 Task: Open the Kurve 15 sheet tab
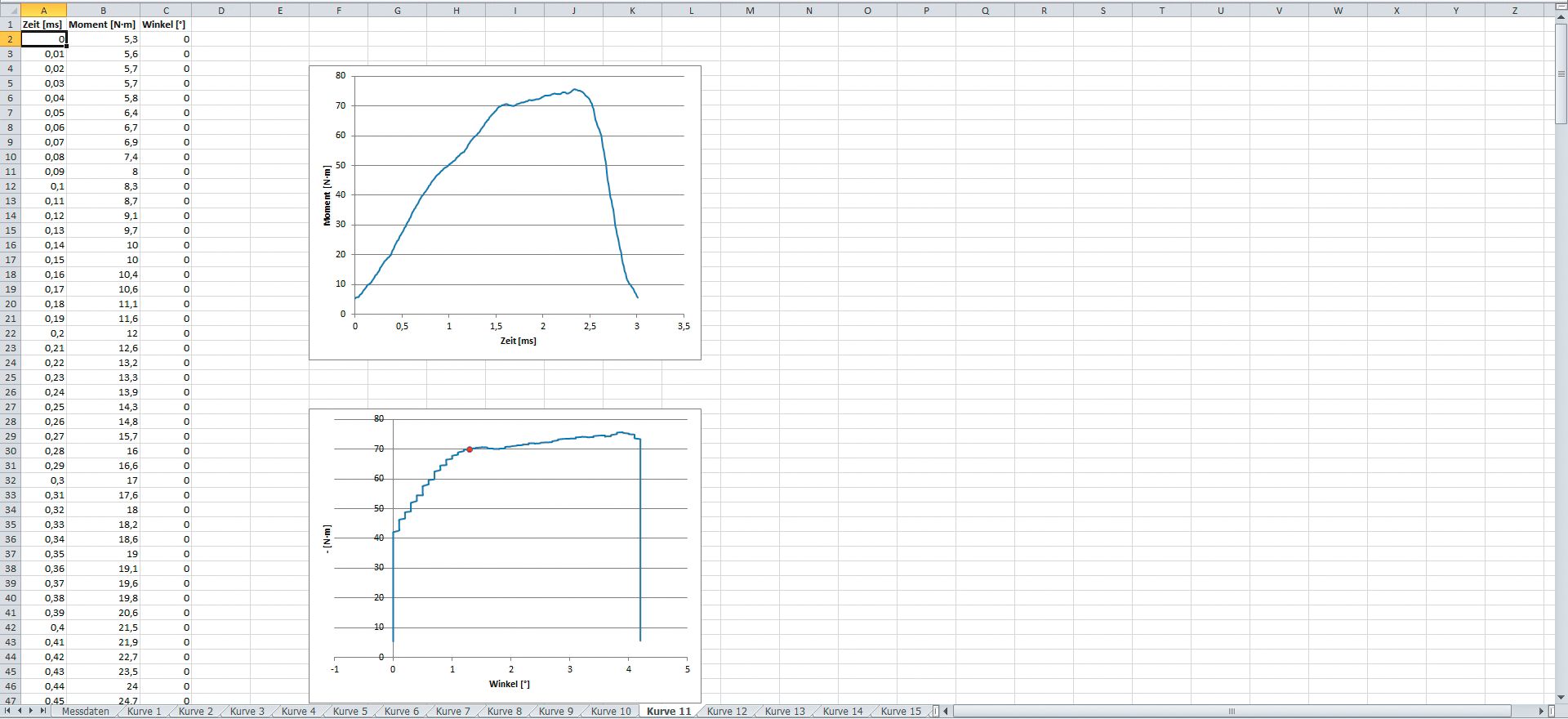[x=900, y=712]
